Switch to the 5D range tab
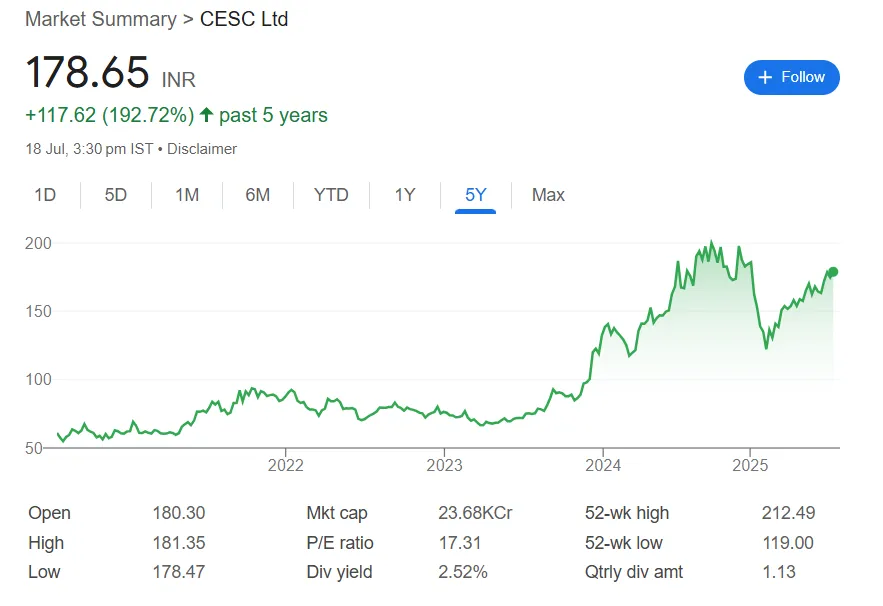Screen dimensions: 883x606 (115, 195)
